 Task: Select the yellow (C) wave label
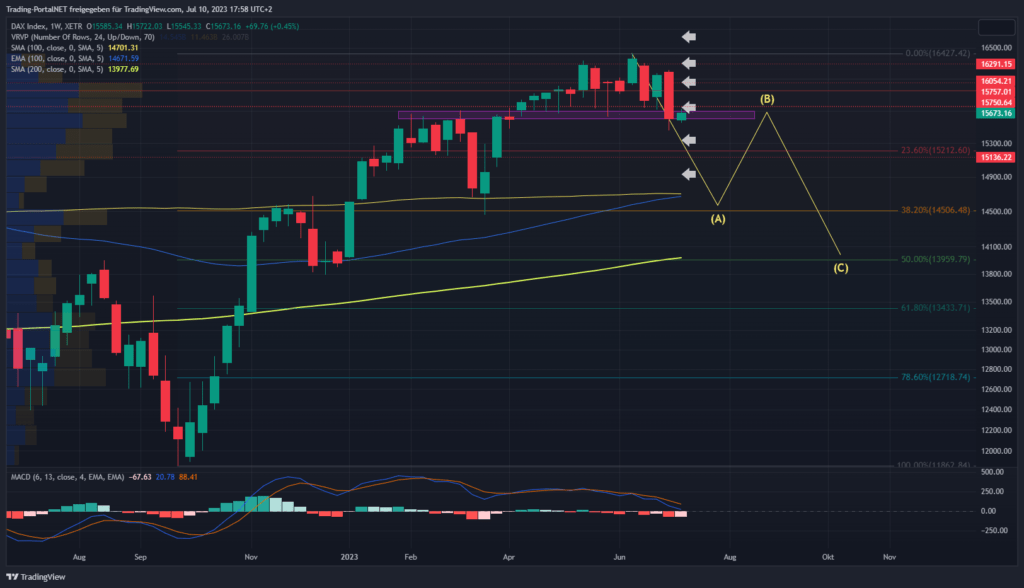(x=841, y=267)
